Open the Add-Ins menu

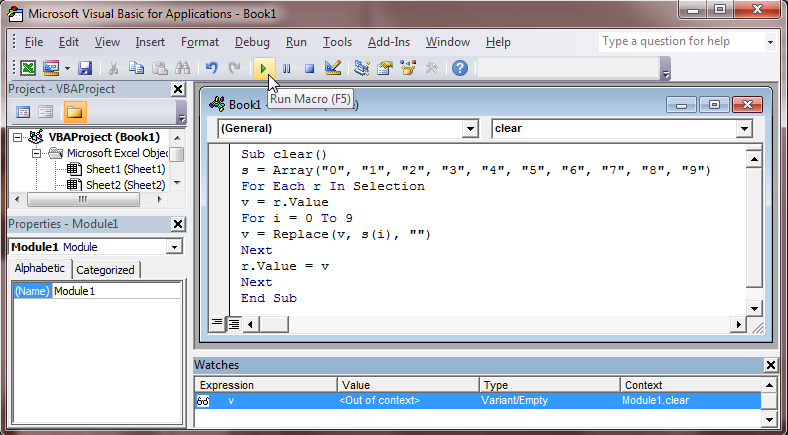pyautogui.click(x=389, y=42)
